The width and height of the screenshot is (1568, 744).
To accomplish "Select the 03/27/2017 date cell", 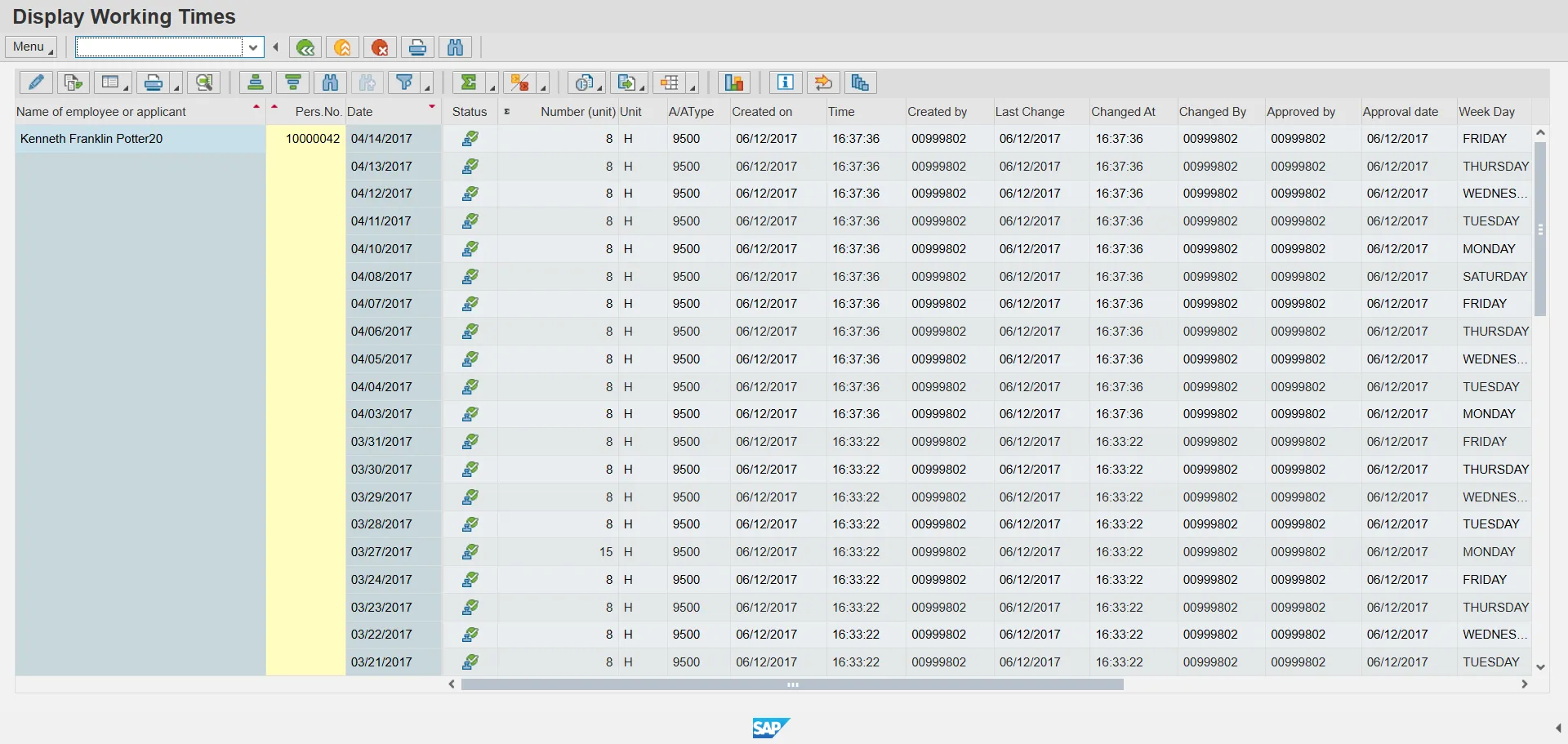I will tap(381, 552).
